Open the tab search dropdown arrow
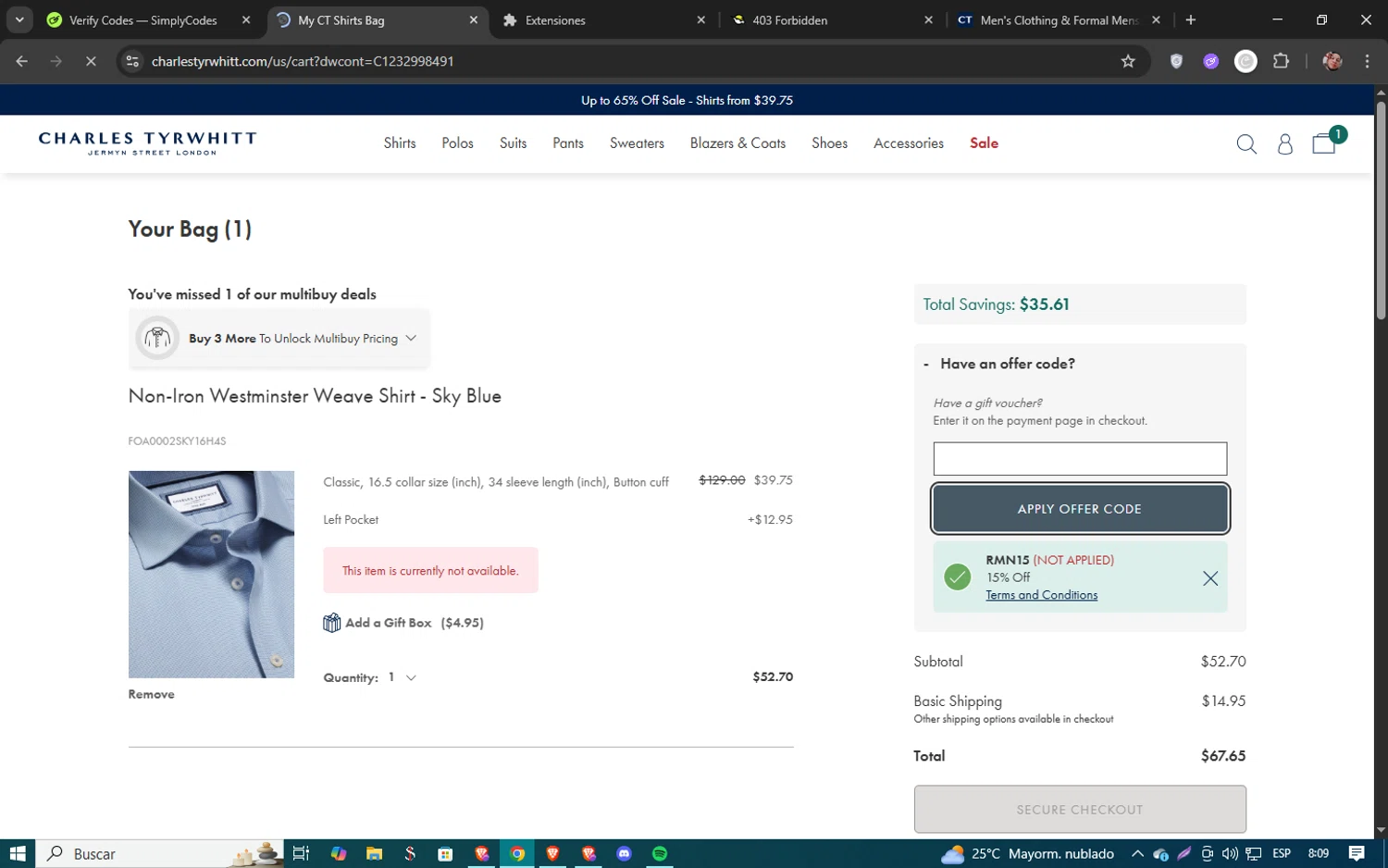The image size is (1388, 868). (19, 19)
